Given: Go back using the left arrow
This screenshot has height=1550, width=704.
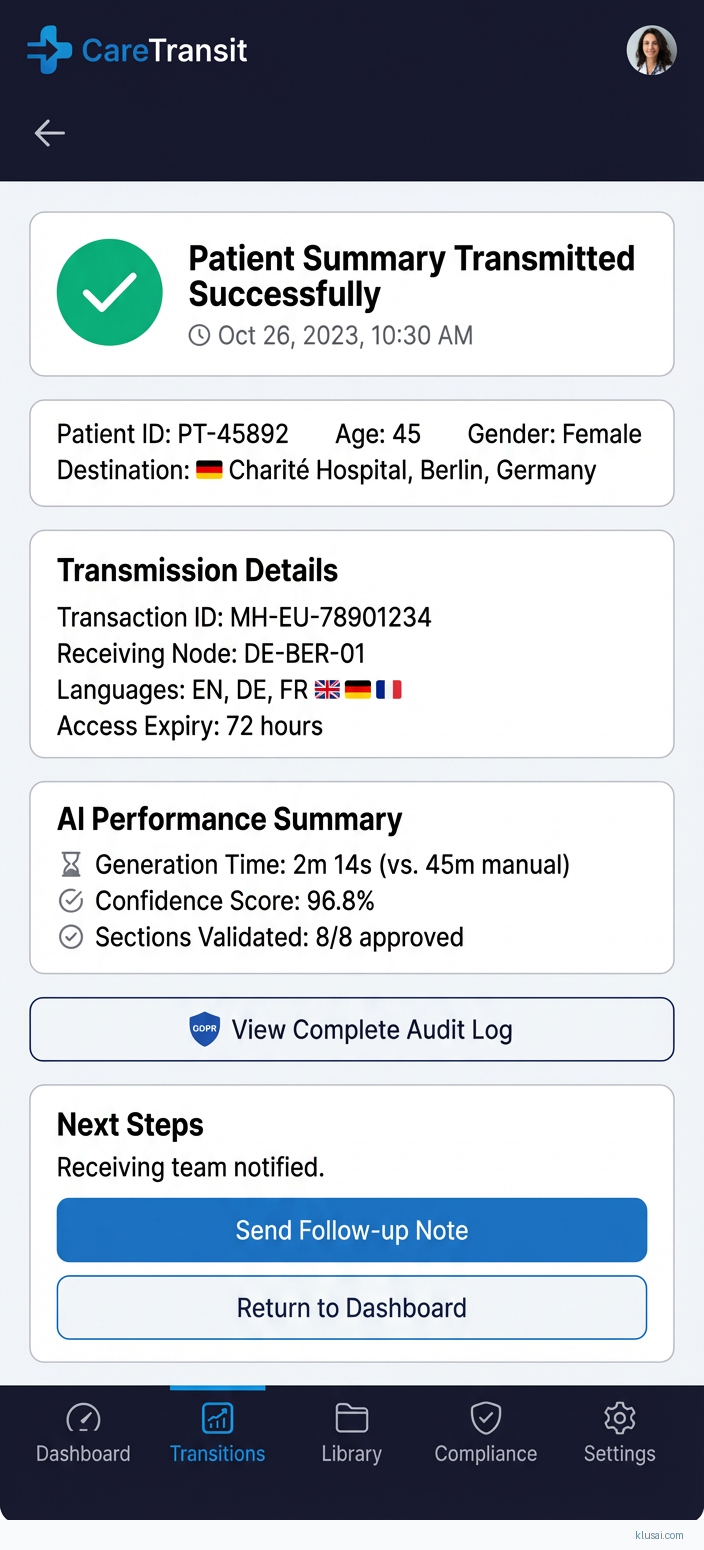Looking at the screenshot, I should click(49, 133).
